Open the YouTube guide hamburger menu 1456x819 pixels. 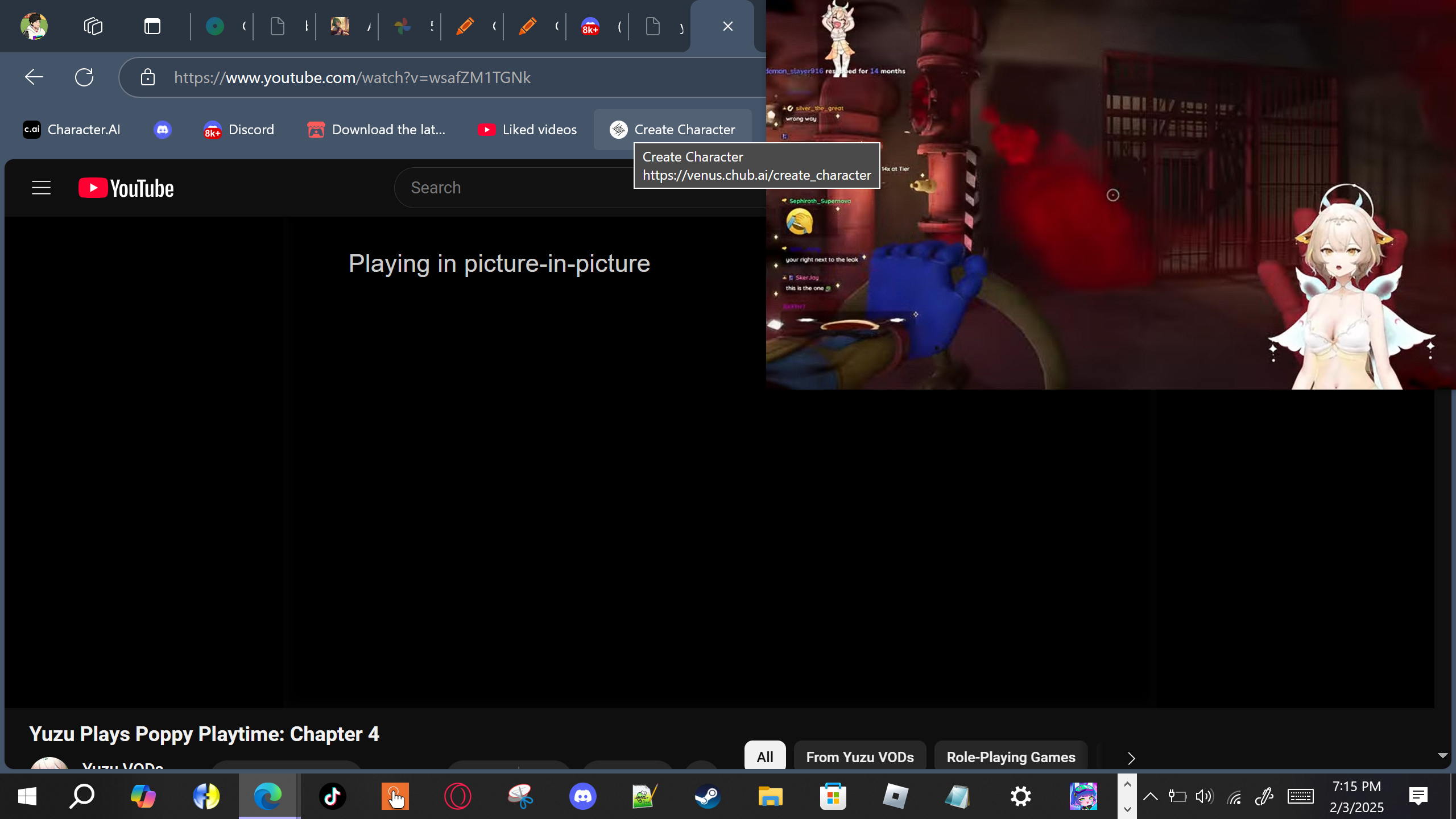[x=41, y=188]
